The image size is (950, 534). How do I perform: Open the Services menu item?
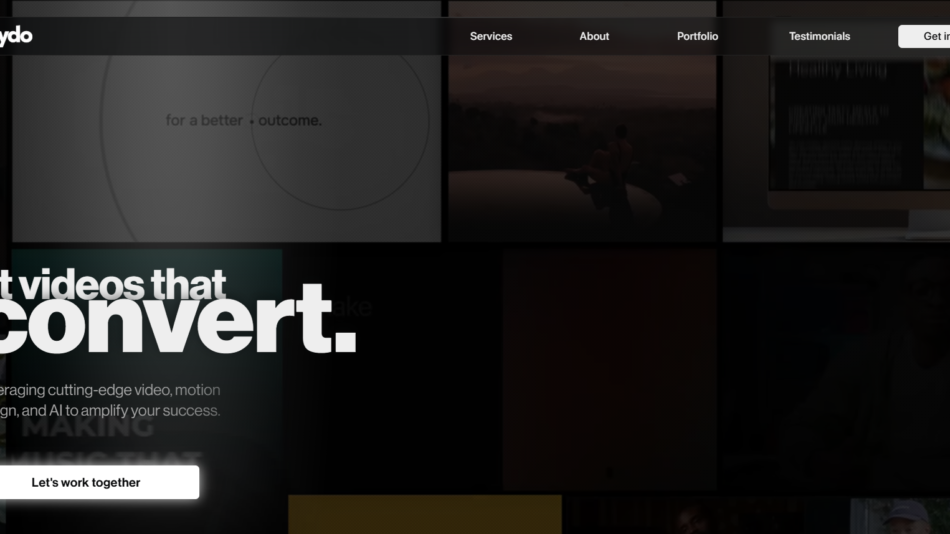tap(491, 36)
